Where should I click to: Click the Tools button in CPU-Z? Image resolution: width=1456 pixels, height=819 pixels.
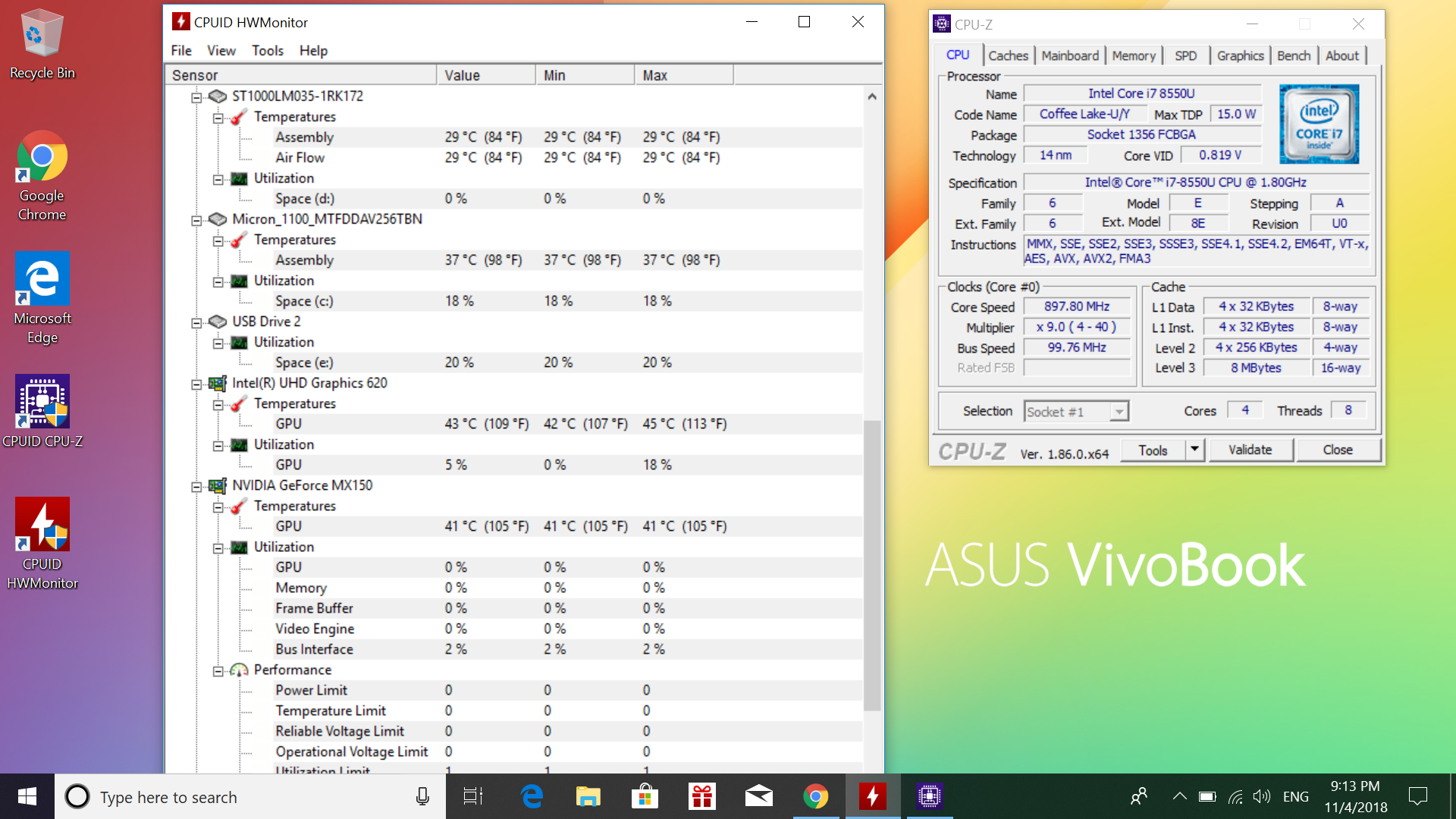1153,450
